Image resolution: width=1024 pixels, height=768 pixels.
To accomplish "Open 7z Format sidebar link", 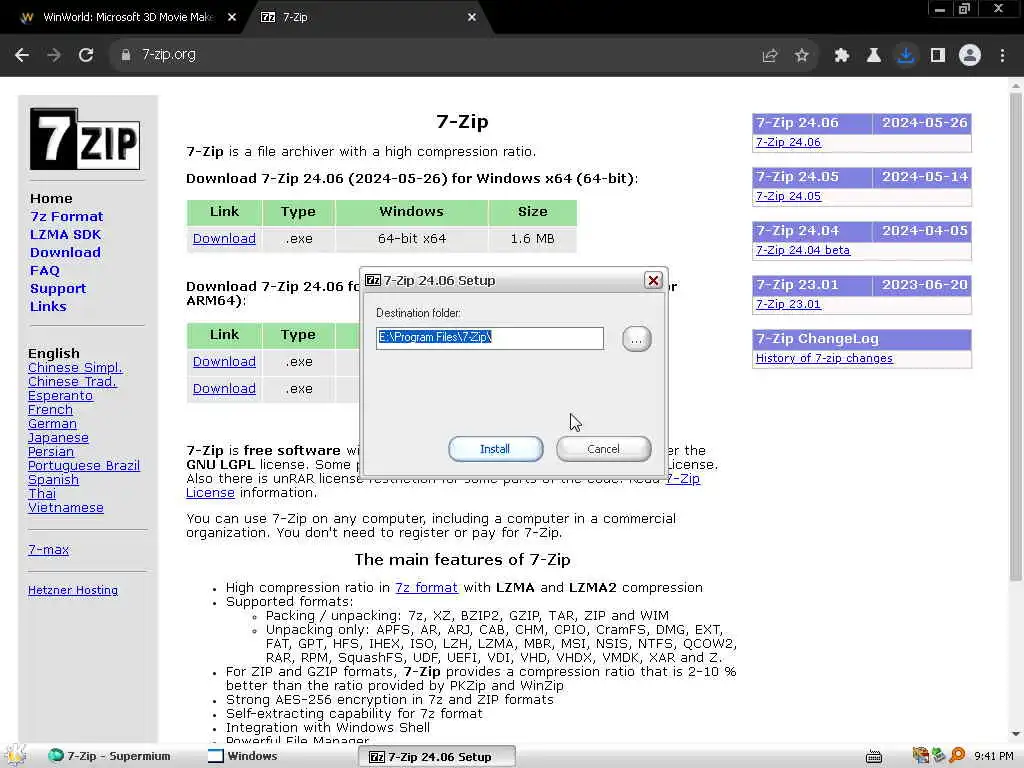I will (67, 216).
